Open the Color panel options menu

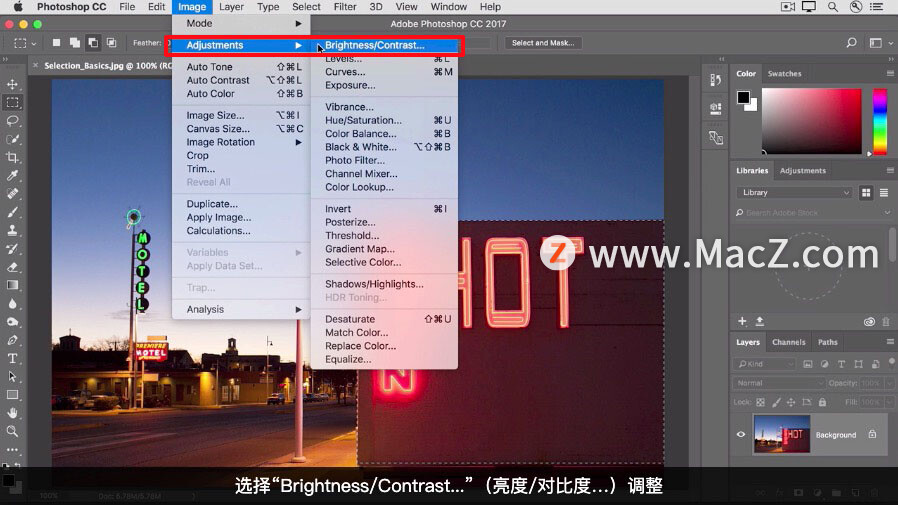tap(890, 73)
